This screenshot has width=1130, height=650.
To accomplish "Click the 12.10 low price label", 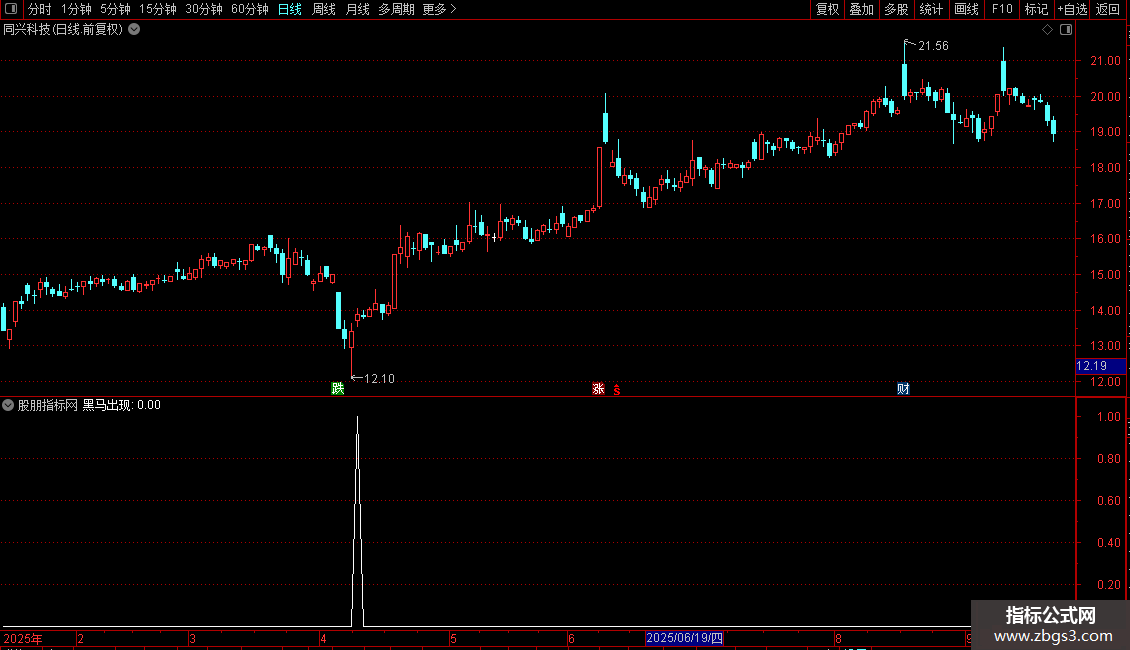I will coord(379,379).
